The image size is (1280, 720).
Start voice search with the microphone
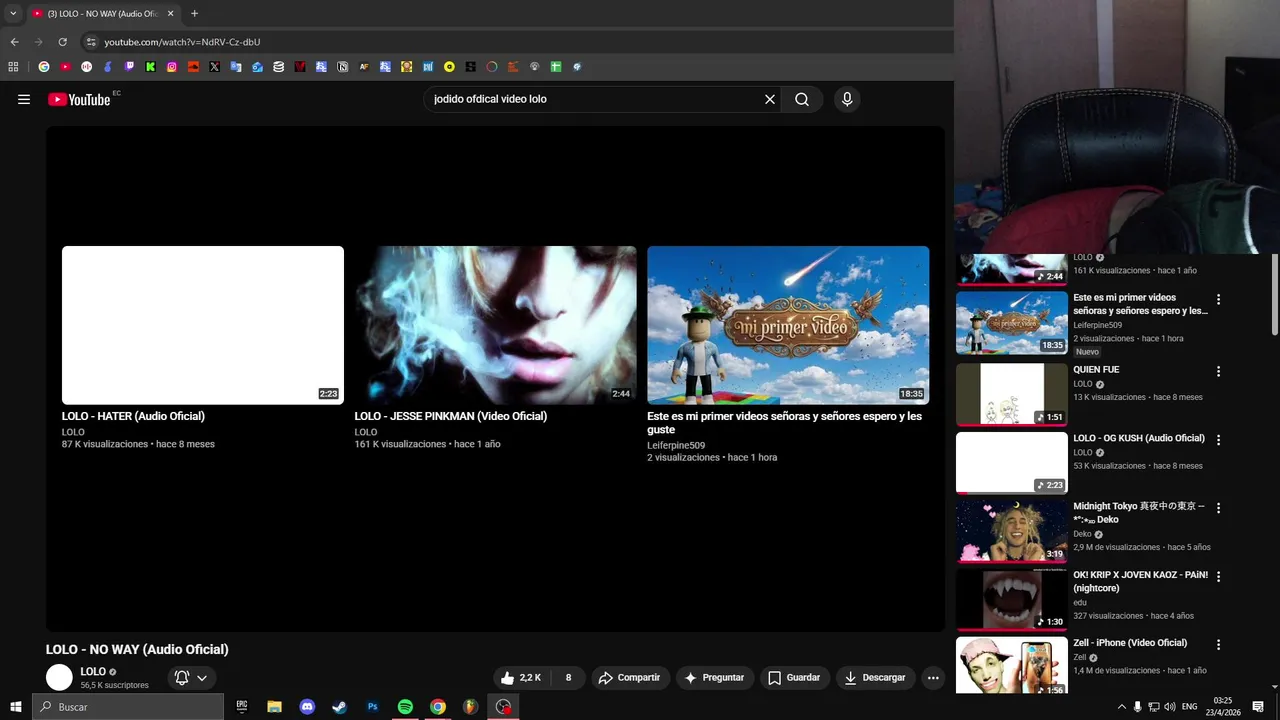click(847, 99)
